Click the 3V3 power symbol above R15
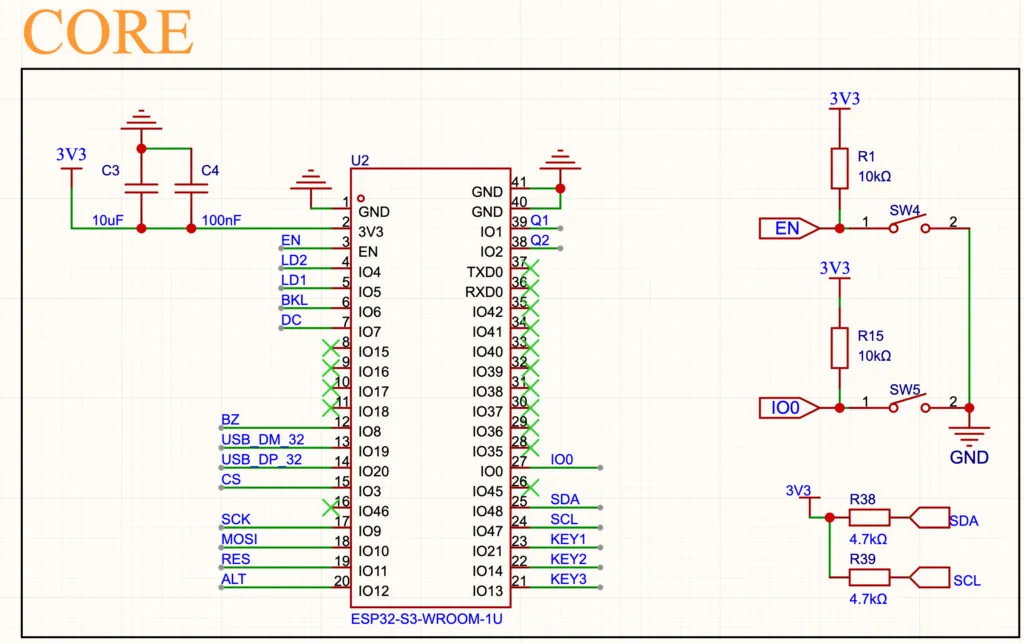Image resolution: width=1024 pixels, height=643 pixels. coord(835,270)
